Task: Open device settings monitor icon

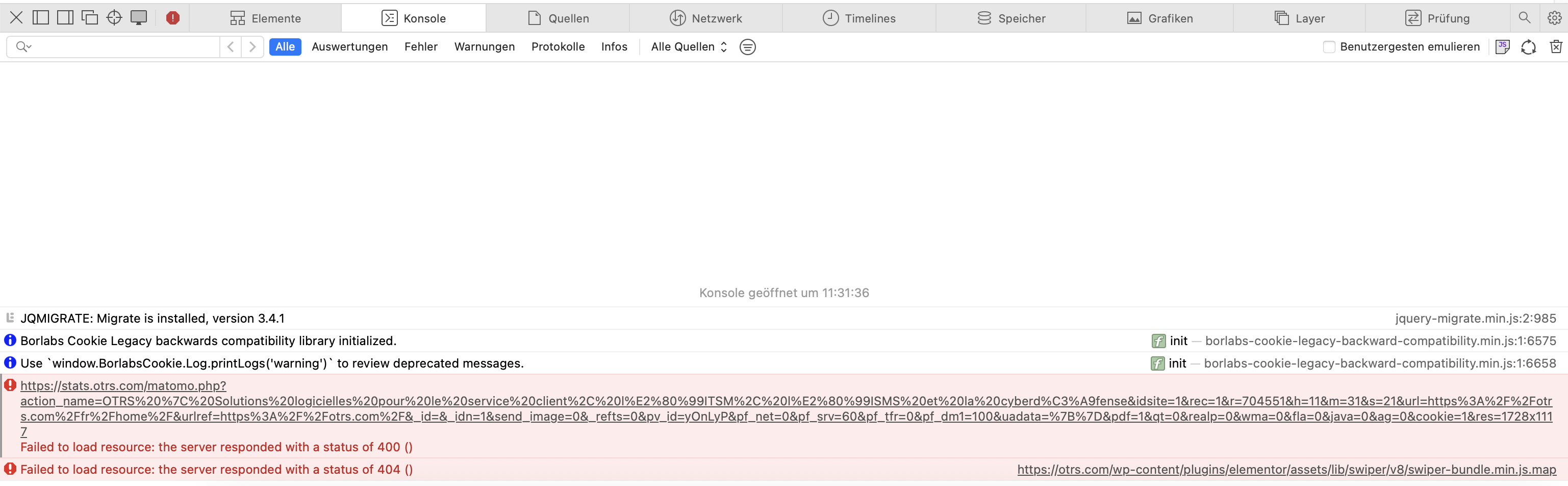Action: pos(139,18)
